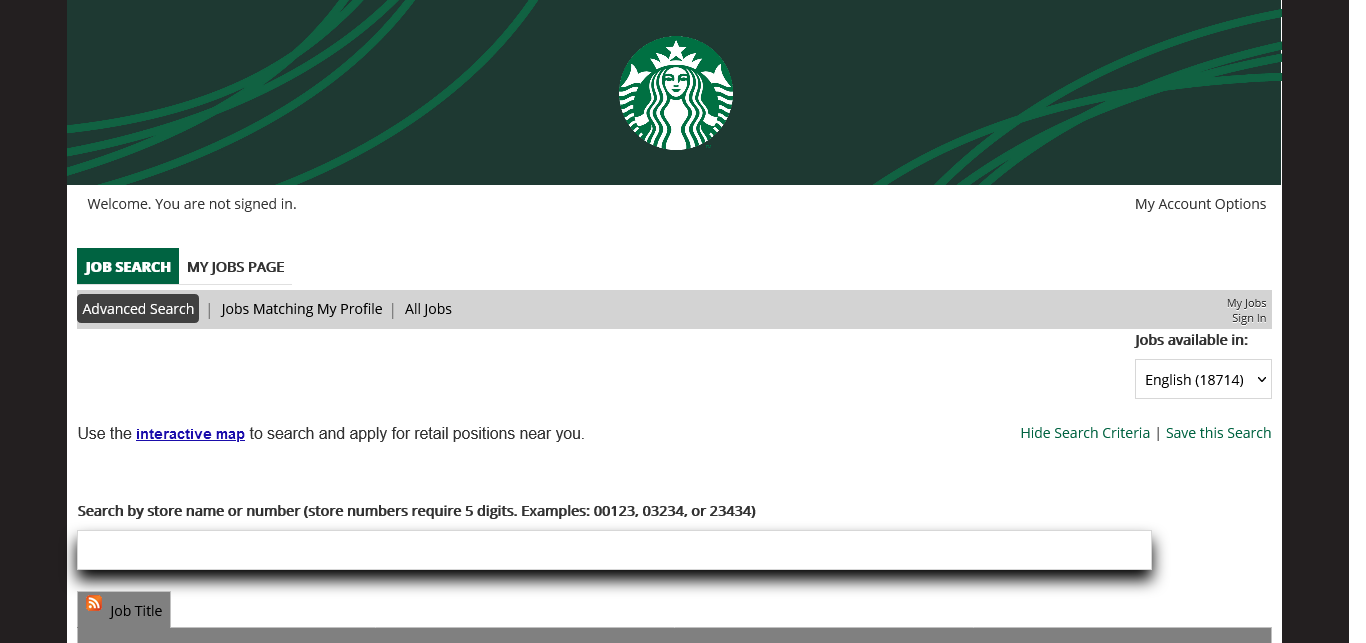Hide Search Criteria section
This screenshot has width=1366, height=643.
1085,433
